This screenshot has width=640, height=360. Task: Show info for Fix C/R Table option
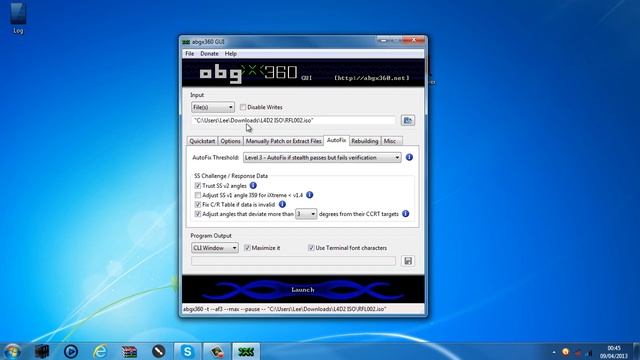282,204
